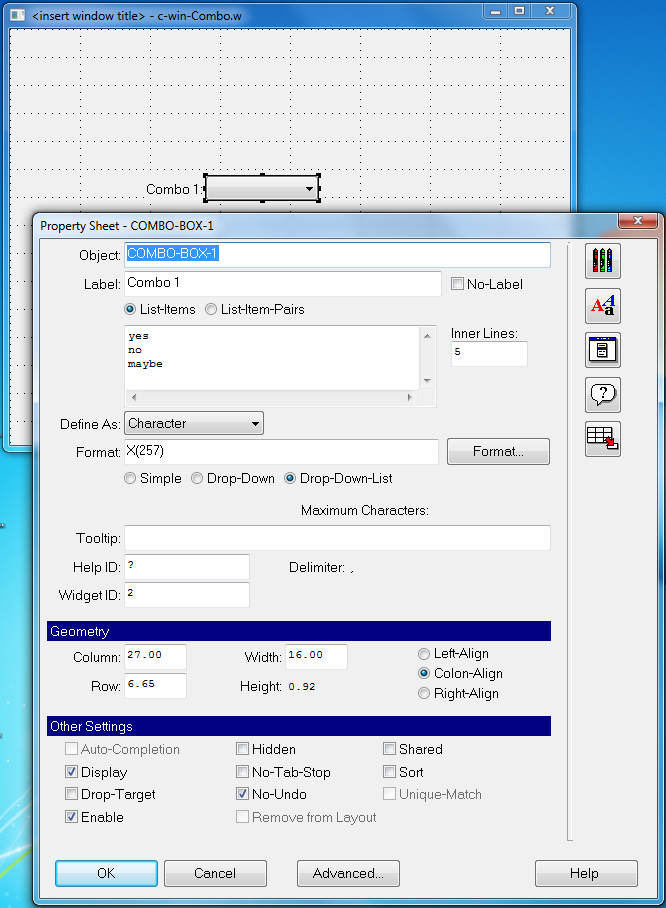Click the Width value field
The image size is (666, 908).
point(317,657)
